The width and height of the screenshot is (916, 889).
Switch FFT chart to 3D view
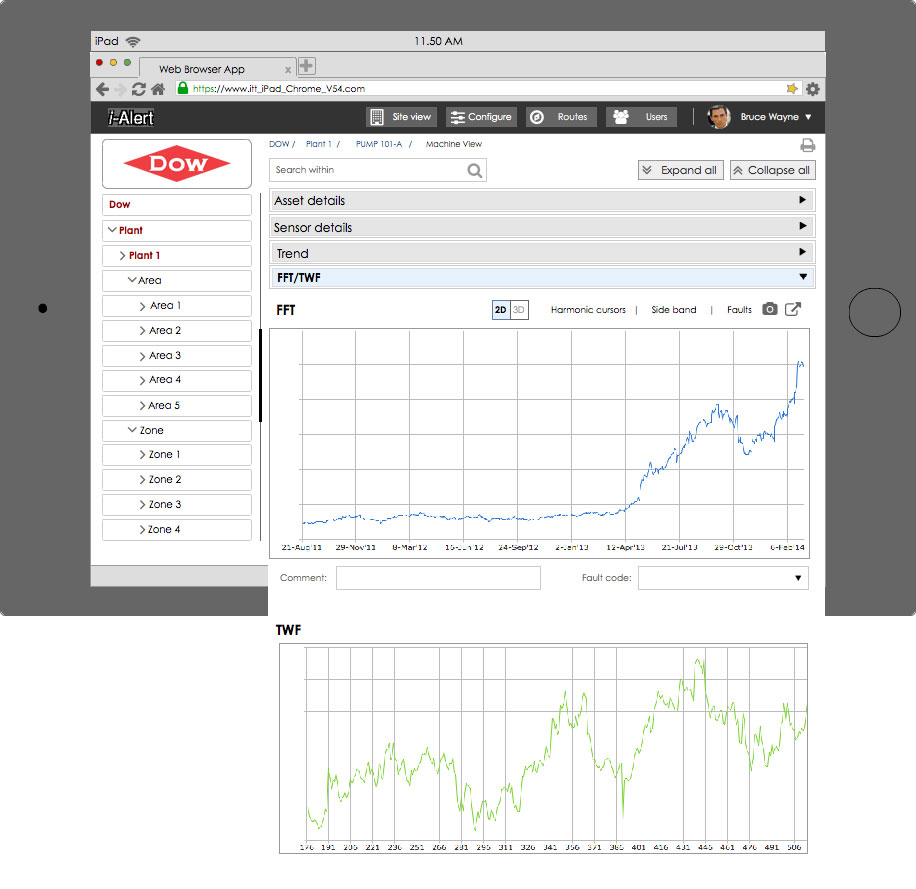click(519, 310)
